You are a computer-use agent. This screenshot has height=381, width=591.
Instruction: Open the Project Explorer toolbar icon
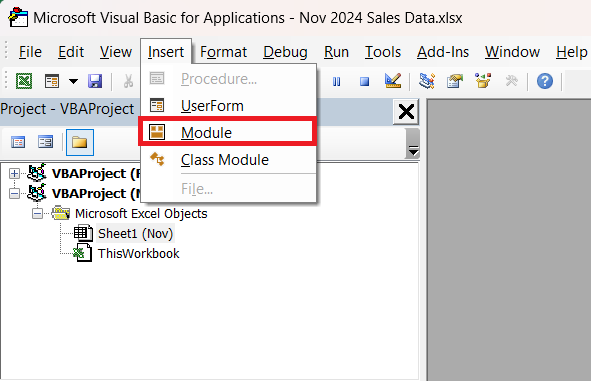pyautogui.click(x=427, y=81)
